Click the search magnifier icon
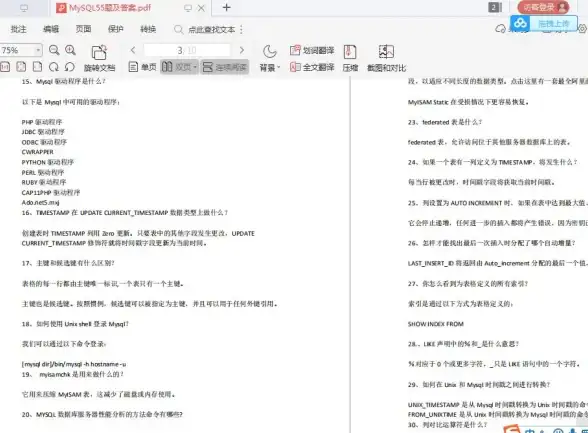 click(178, 29)
